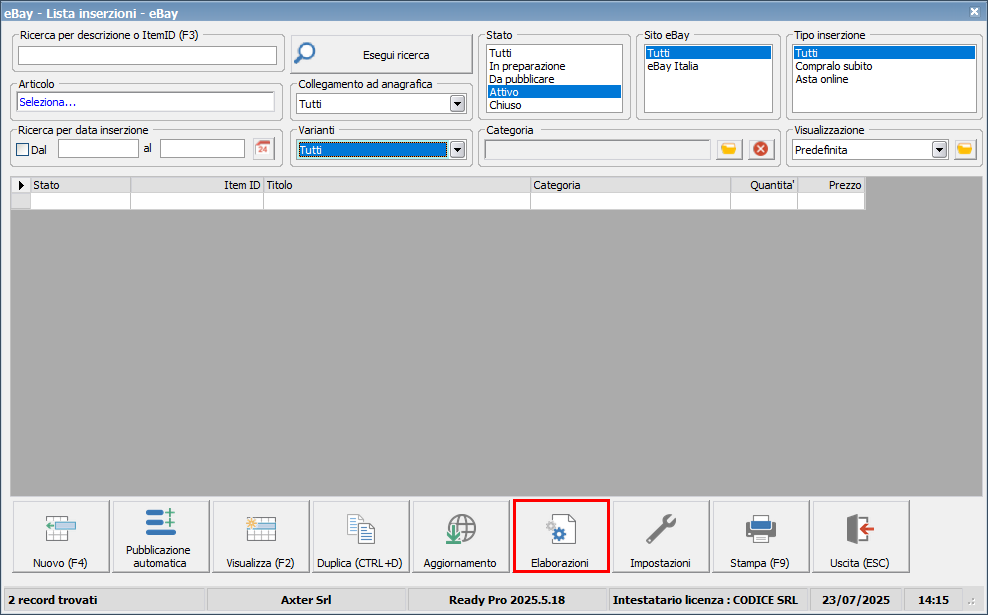Open the calendar date picker icon
Screen dimensions: 988x615
click(x=263, y=149)
